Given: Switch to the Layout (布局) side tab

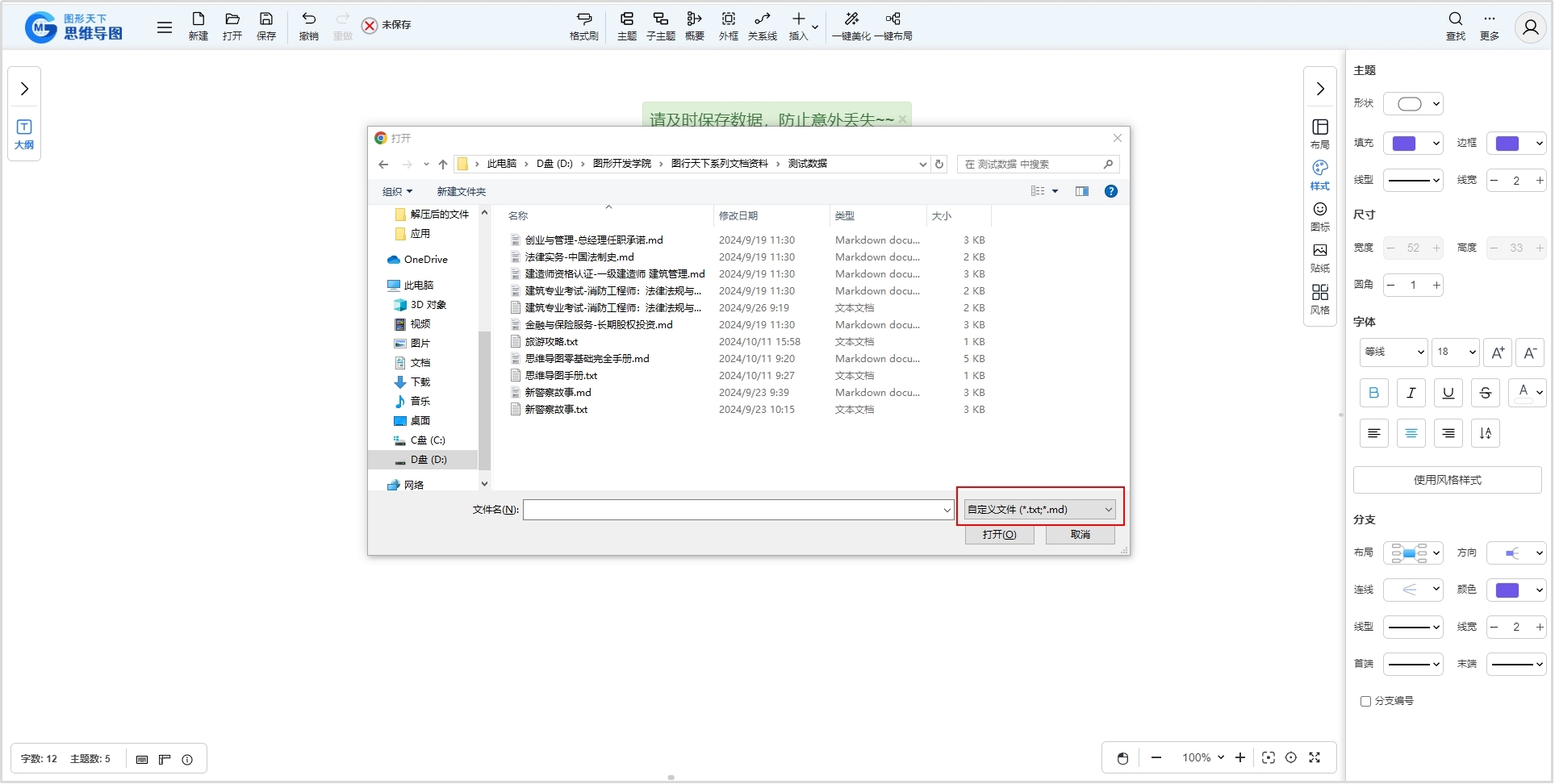Looking at the screenshot, I should [1320, 134].
